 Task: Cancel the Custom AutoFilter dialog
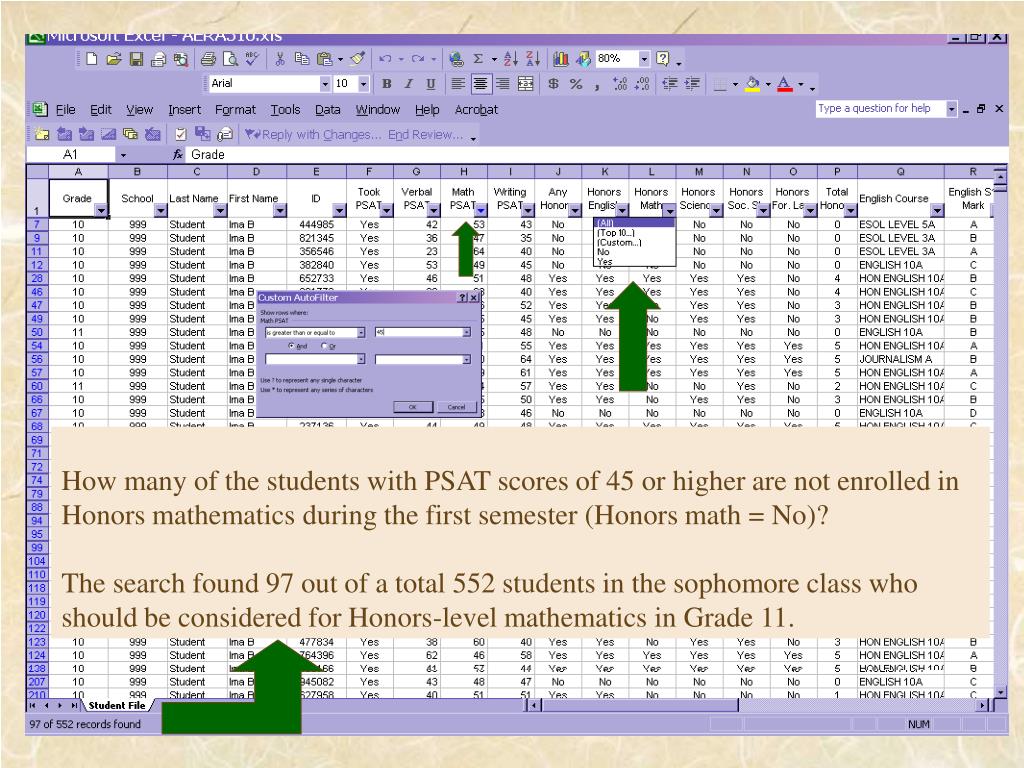[x=456, y=407]
